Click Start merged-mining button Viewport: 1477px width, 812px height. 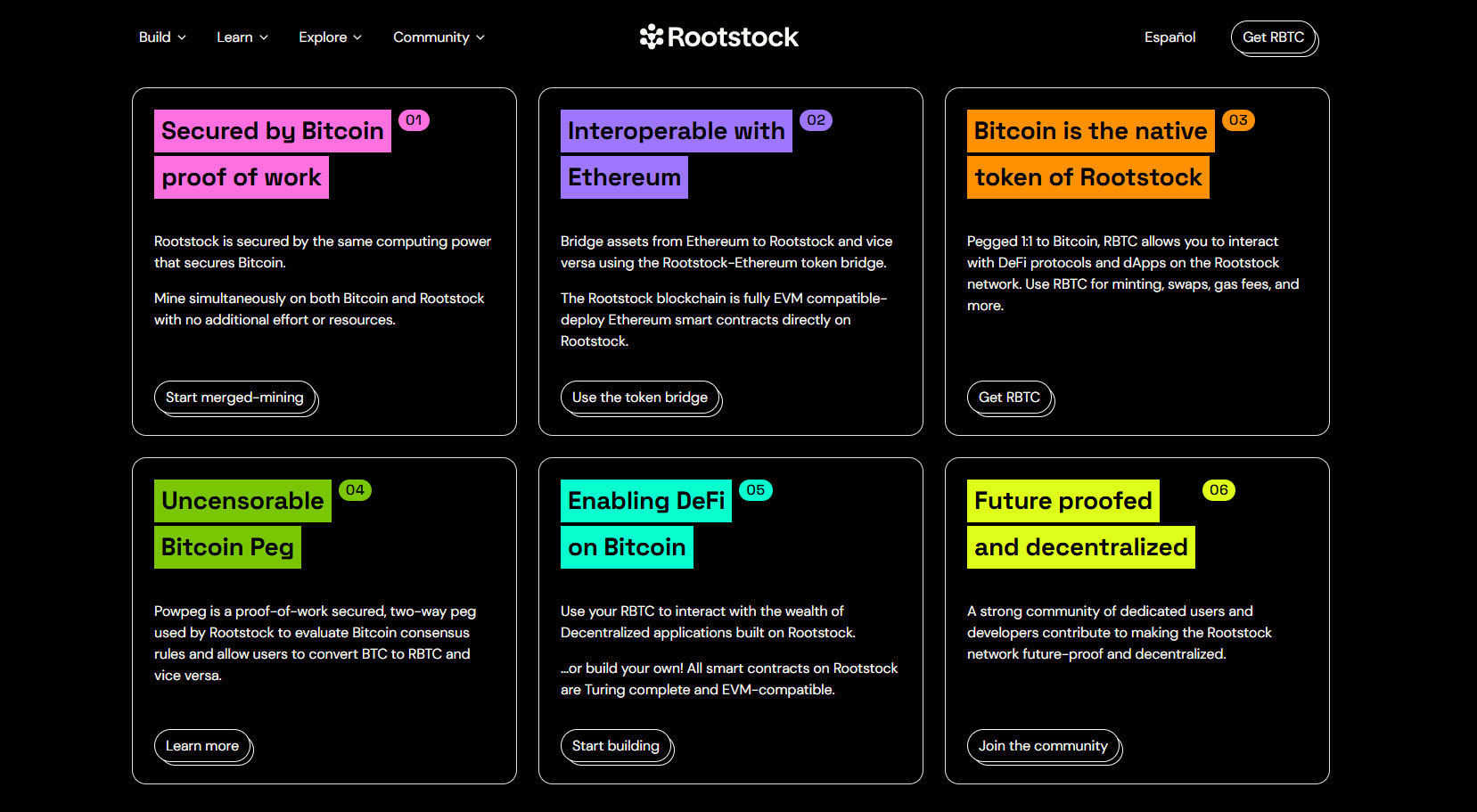235,398
